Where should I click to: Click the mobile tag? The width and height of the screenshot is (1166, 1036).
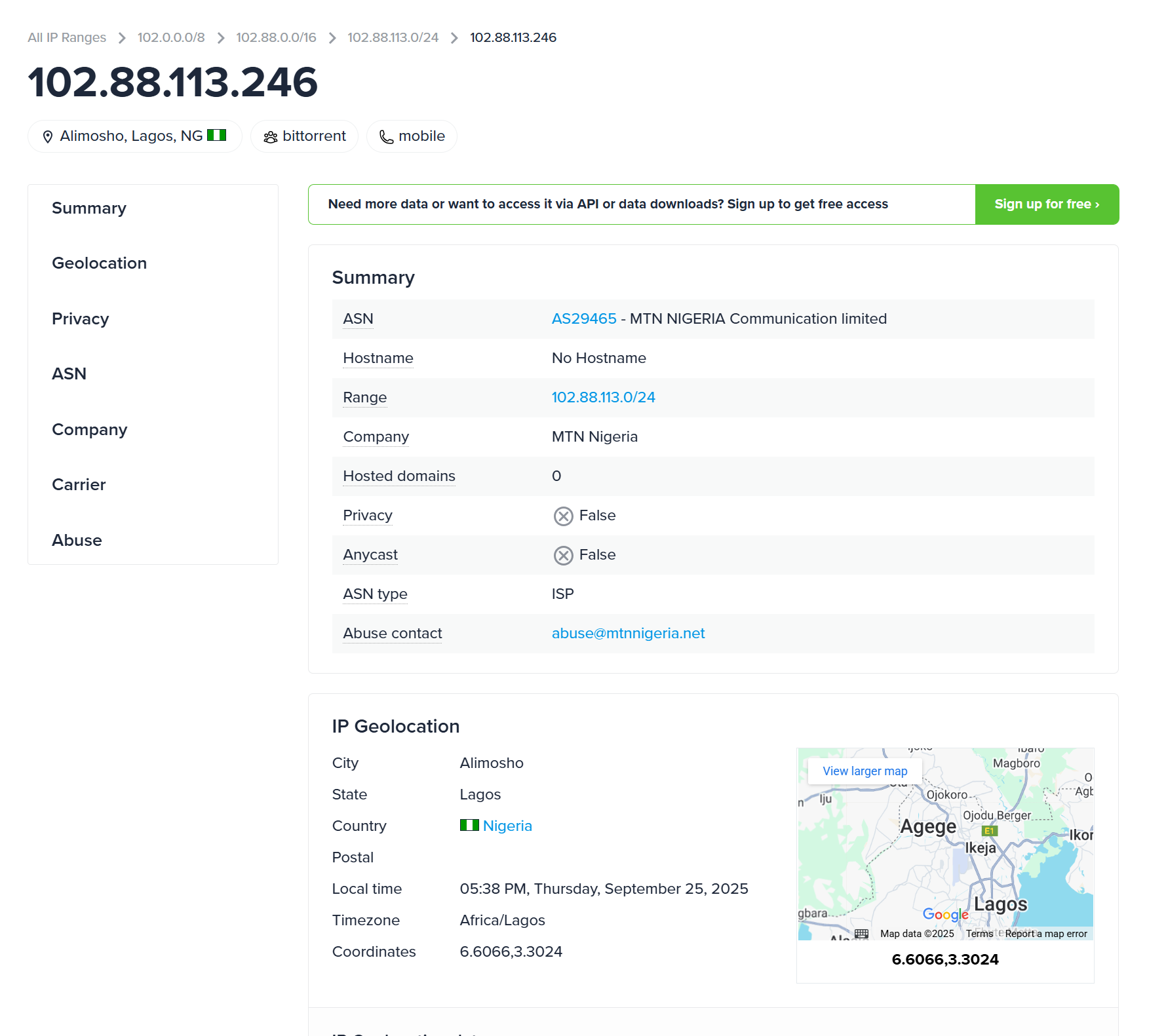[x=412, y=136]
